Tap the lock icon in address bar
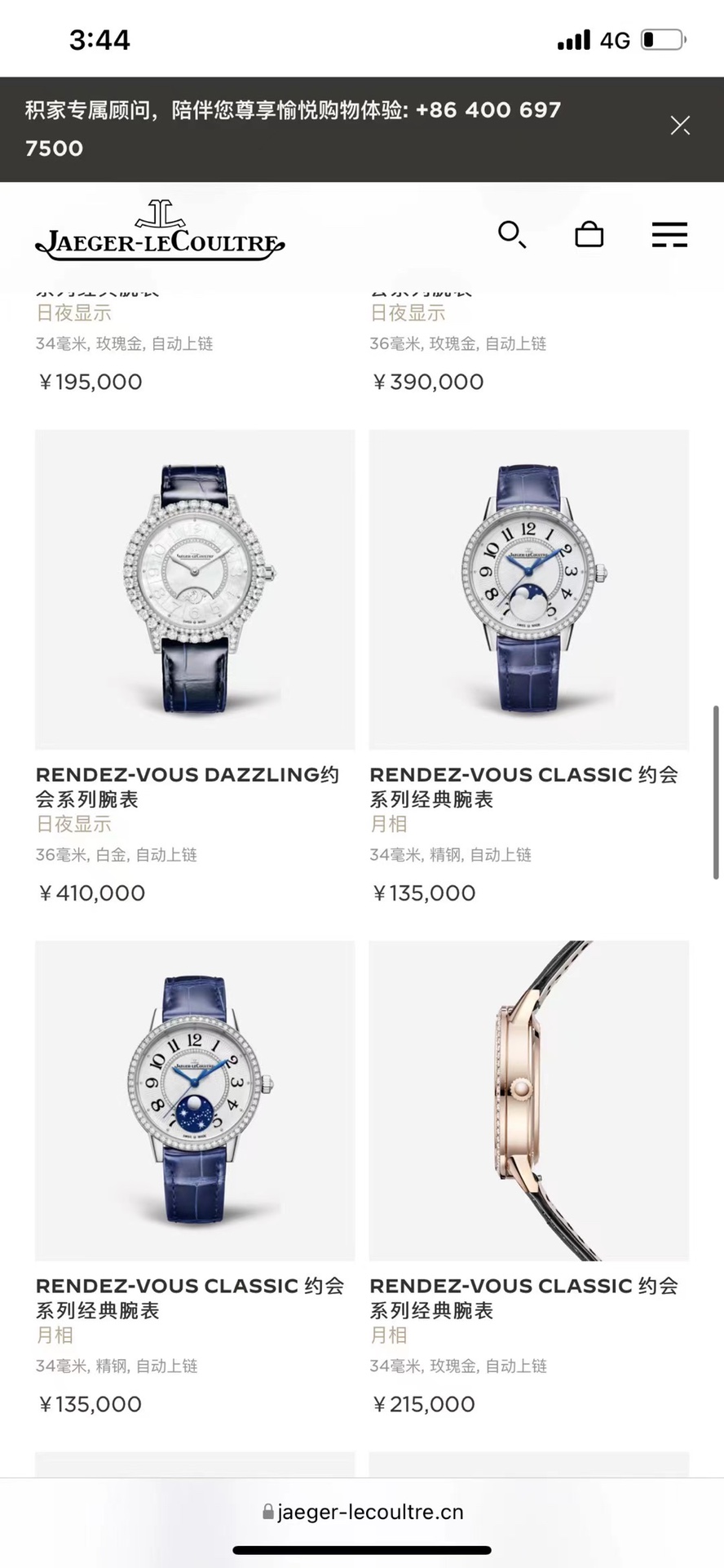This screenshot has height=1568, width=724. point(268,1512)
